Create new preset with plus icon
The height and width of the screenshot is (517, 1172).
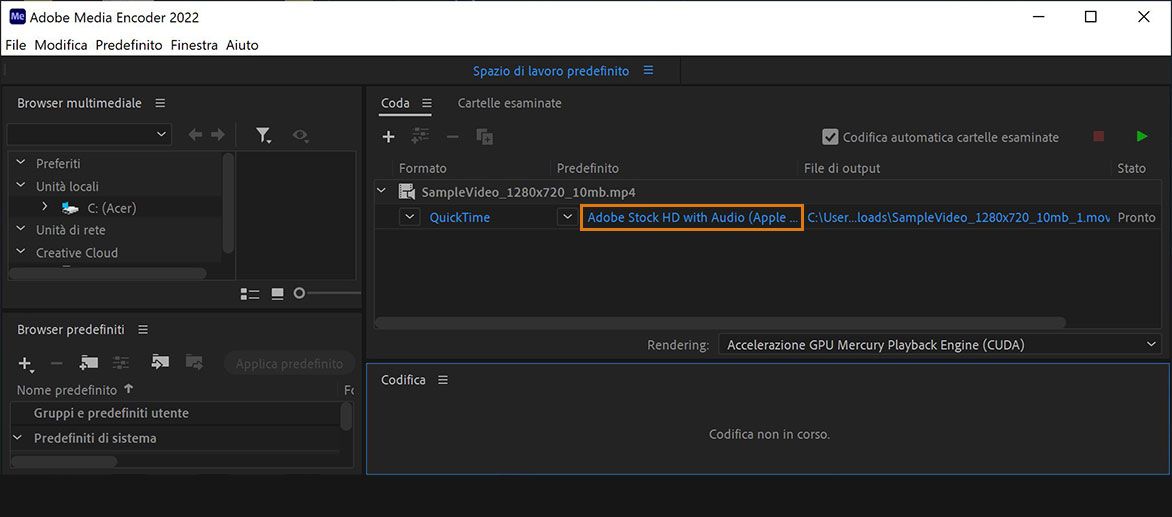(25, 364)
